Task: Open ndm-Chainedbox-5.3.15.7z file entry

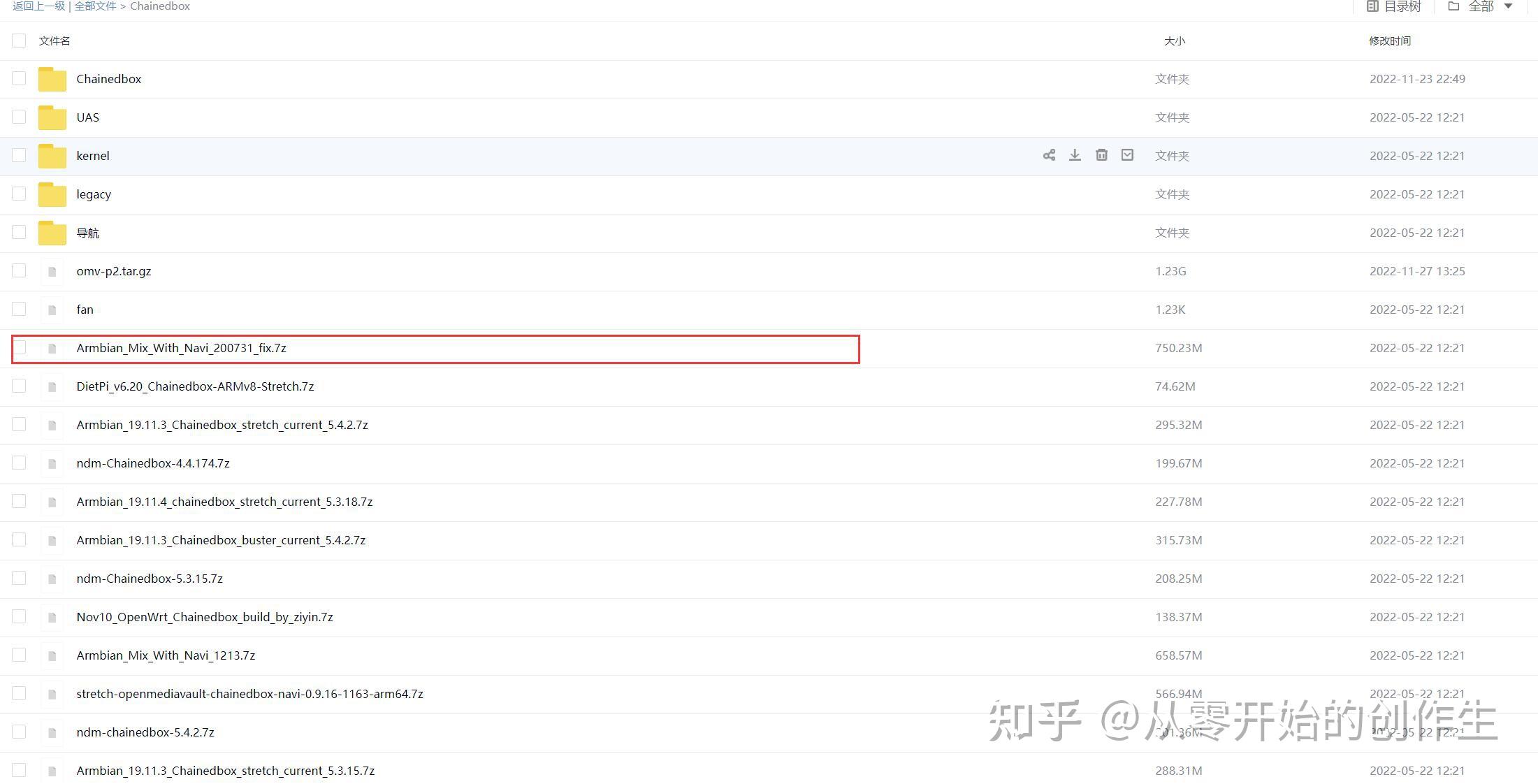Action: pos(150,579)
